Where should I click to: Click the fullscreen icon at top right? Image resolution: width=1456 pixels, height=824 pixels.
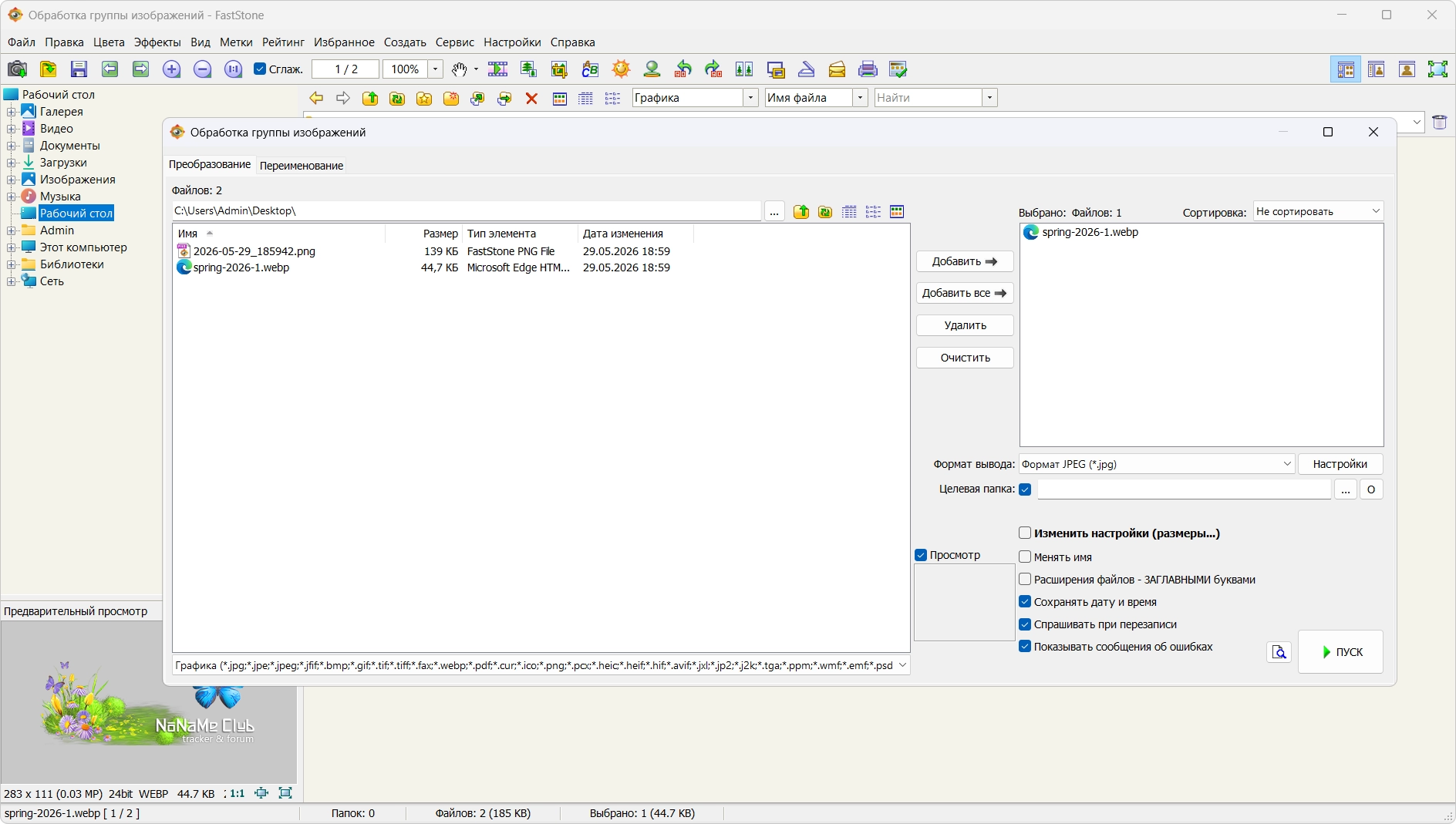pos(1437,69)
